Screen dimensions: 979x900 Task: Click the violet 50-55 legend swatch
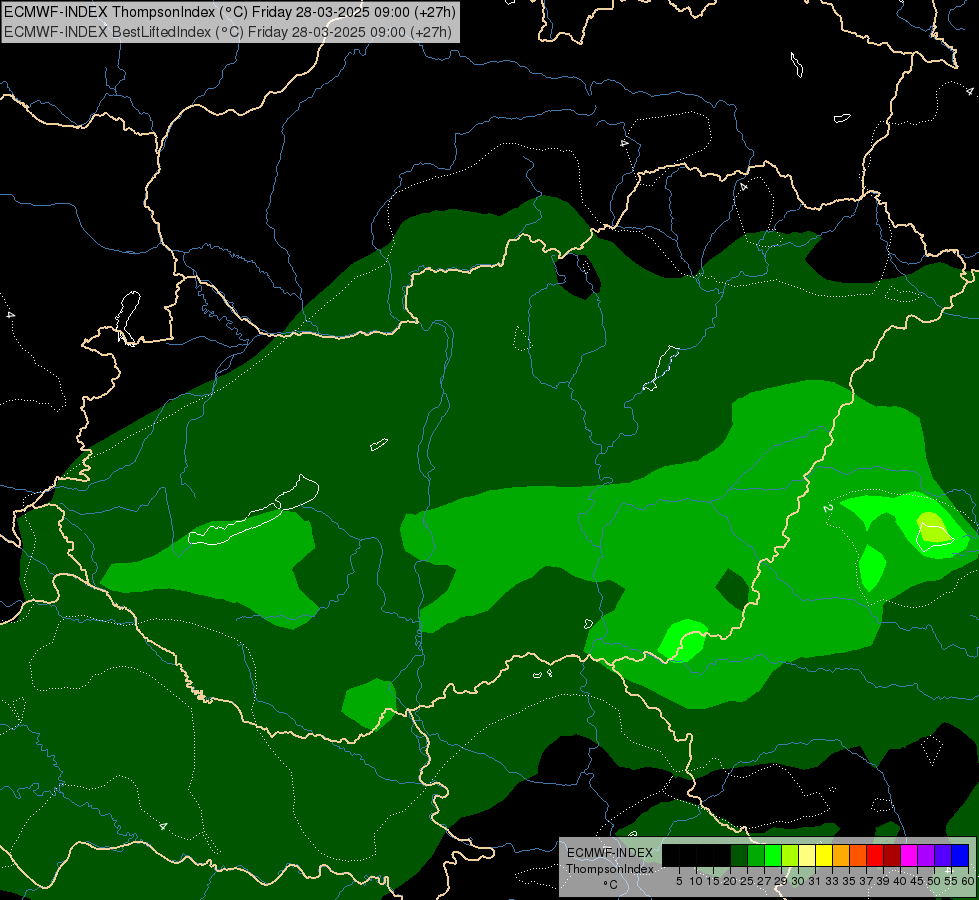click(943, 855)
